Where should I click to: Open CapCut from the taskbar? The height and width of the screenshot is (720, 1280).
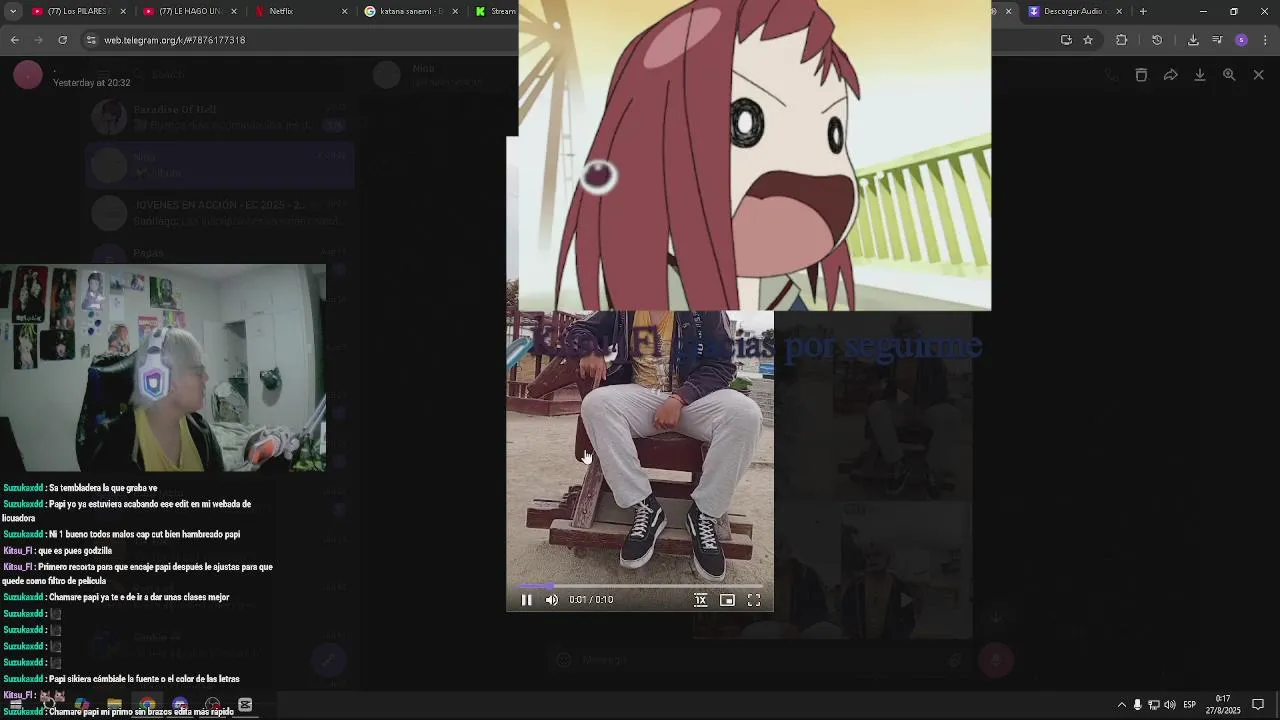(245, 705)
